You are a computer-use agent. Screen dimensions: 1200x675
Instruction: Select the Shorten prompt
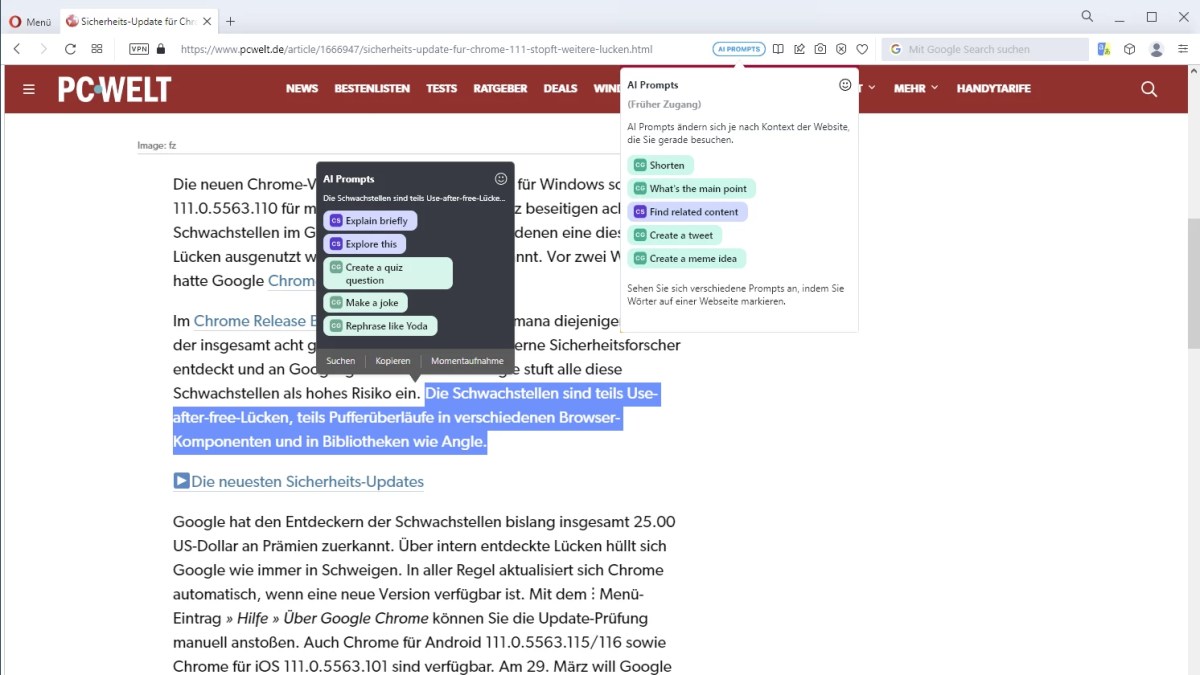(x=660, y=165)
